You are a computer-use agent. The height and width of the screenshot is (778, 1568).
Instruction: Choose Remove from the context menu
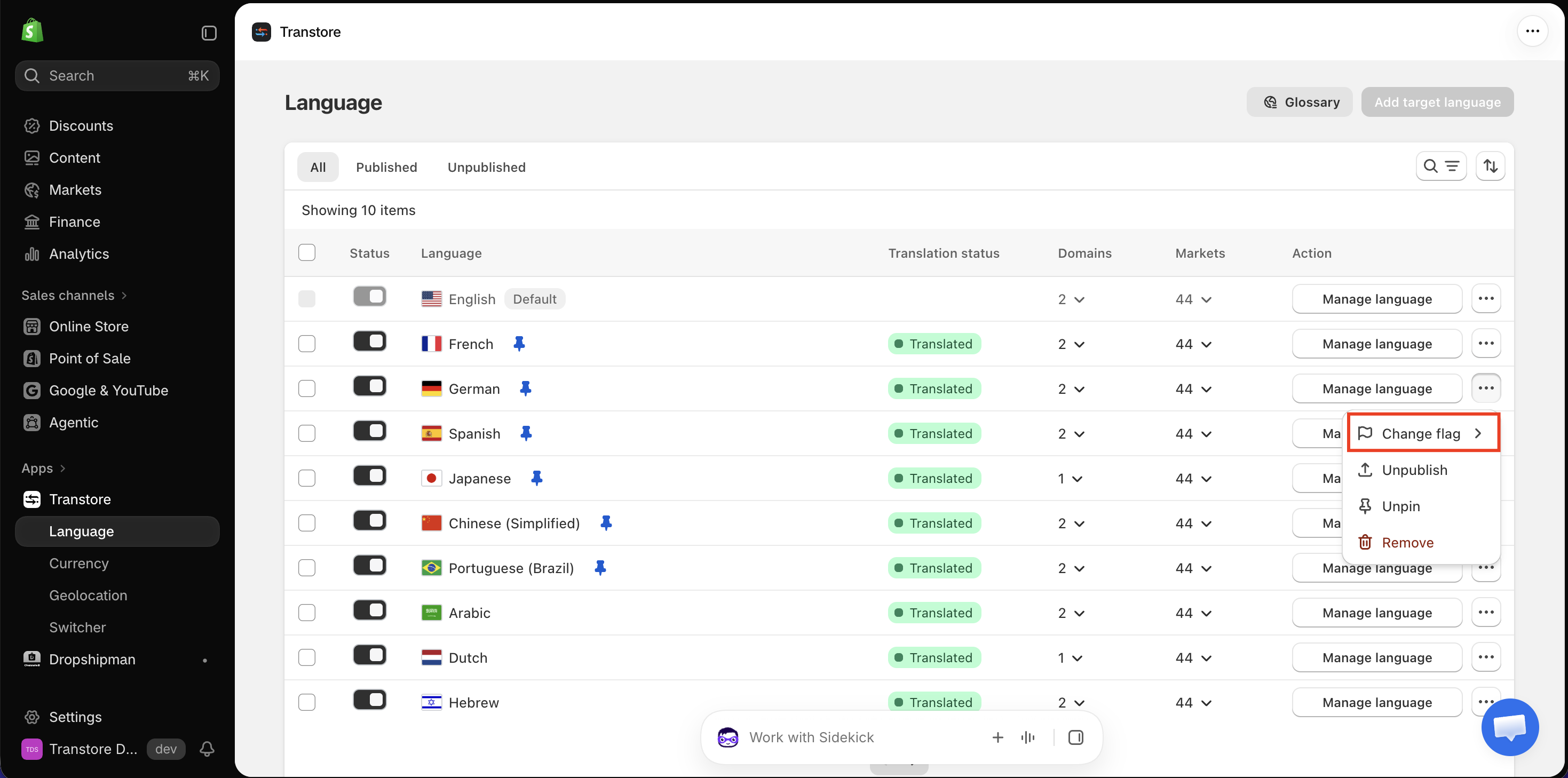1422,542
